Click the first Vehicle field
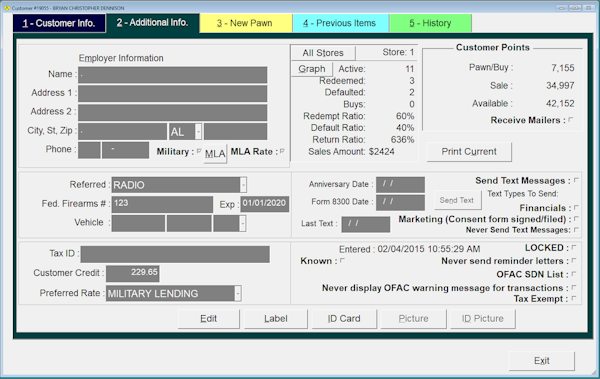600x379 pixels. pyautogui.click(x=138, y=223)
